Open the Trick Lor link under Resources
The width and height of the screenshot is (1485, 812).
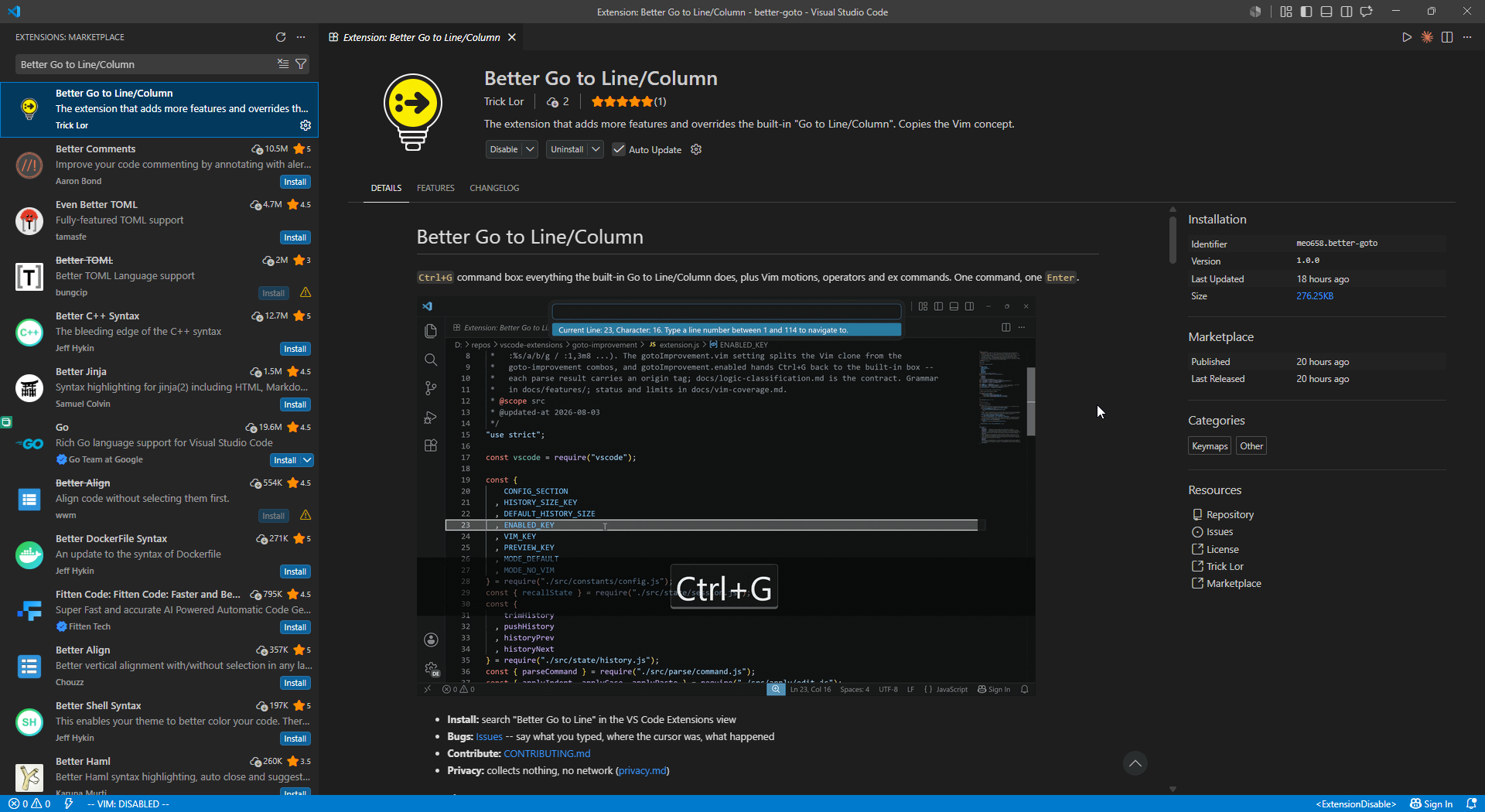(1224, 566)
